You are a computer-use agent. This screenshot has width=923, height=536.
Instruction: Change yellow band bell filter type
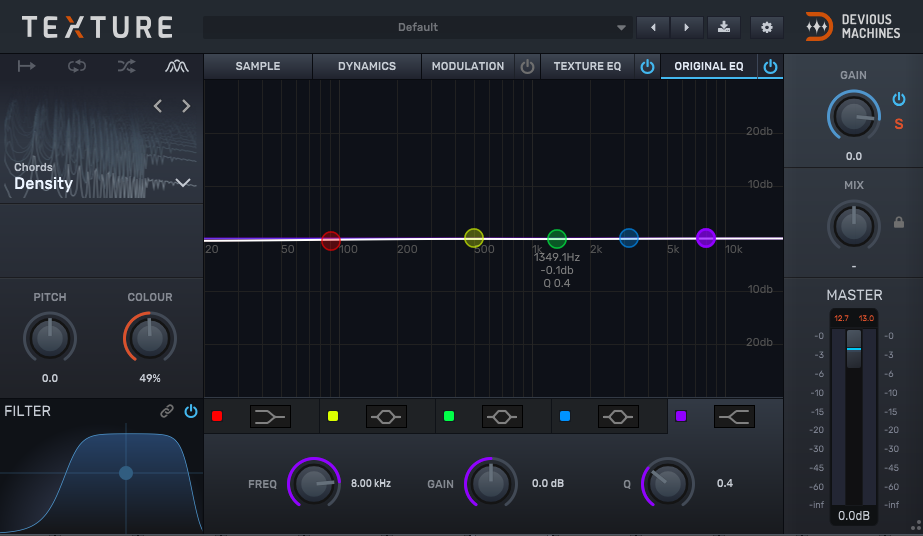pos(386,417)
